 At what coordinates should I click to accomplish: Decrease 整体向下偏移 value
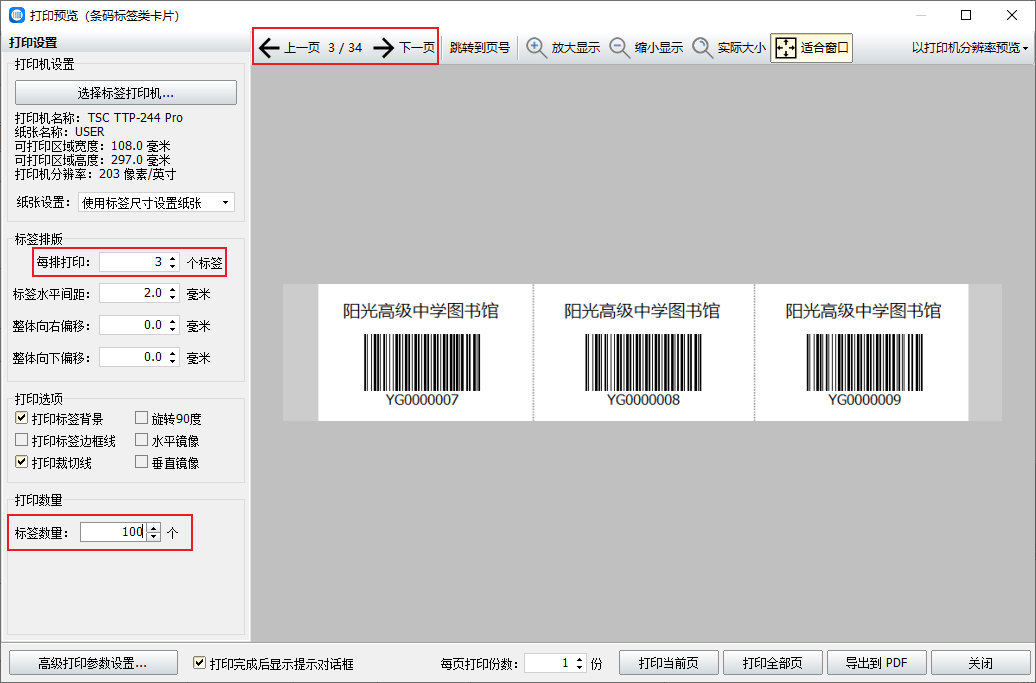[172, 362]
